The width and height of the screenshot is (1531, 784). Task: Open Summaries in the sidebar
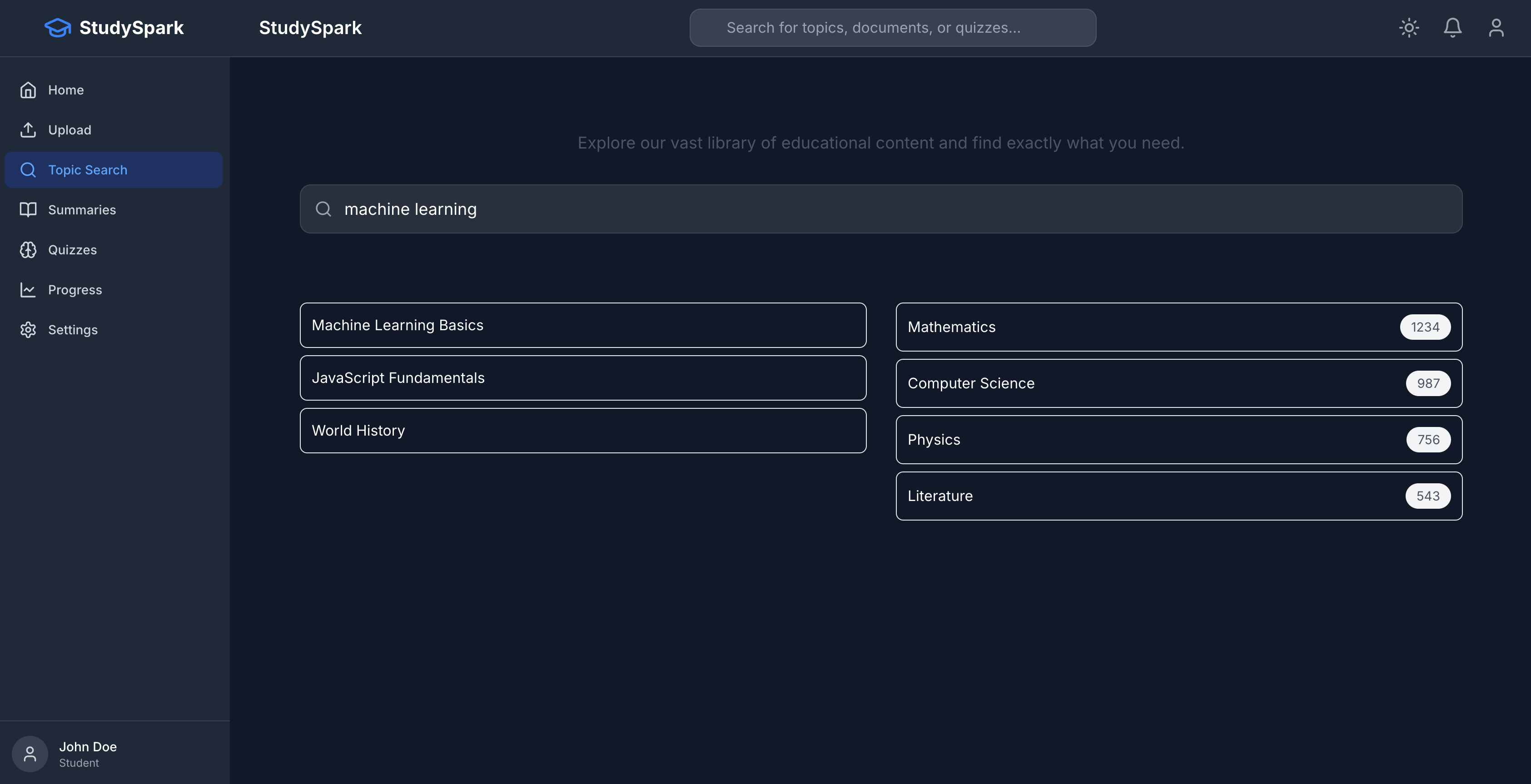(x=82, y=210)
